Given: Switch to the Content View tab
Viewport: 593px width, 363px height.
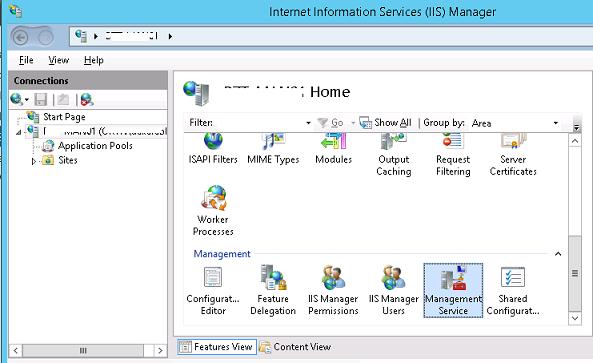Looking at the screenshot, I should (x=295, y=347).
